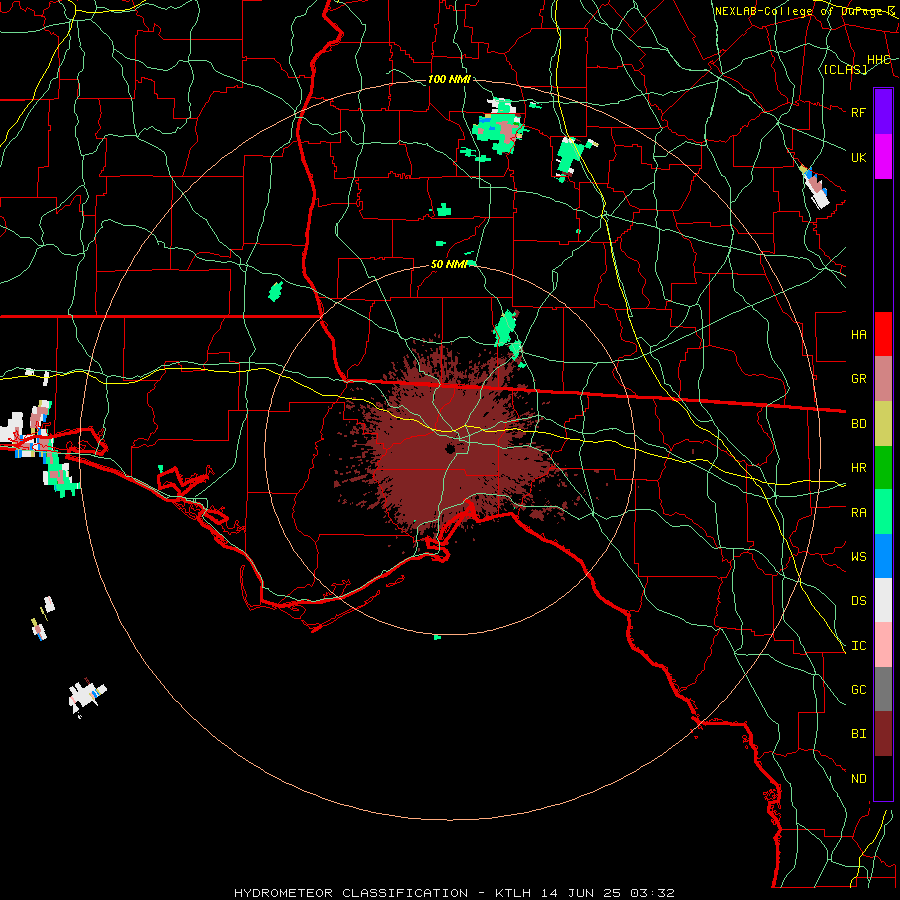
Task: Click the WS legend label
Action: coord(859,557)
